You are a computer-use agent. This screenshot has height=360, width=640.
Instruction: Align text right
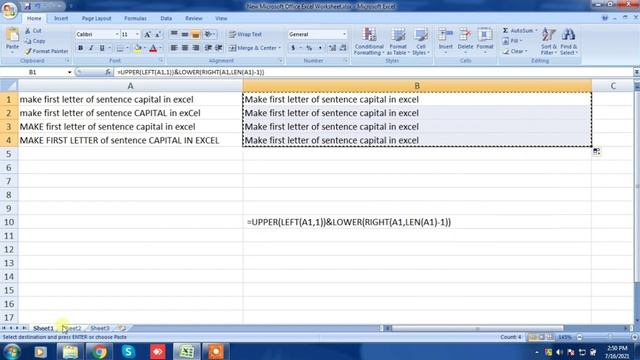point(196,48)
